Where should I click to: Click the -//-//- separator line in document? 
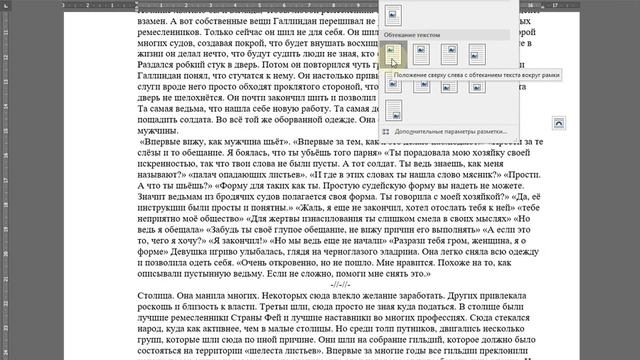point(340,284)
